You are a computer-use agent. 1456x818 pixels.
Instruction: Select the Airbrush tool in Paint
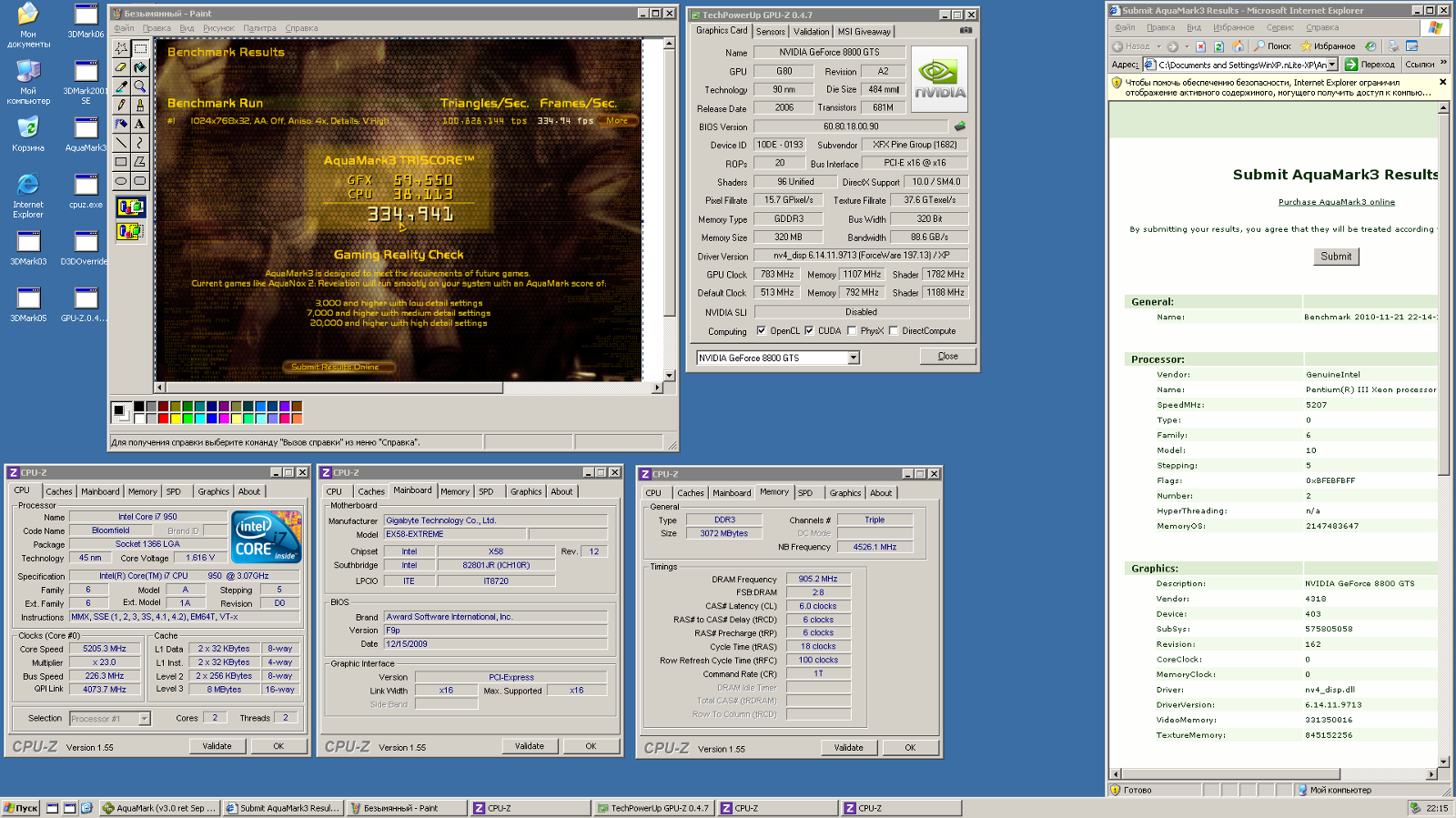[x=121, y=124]
